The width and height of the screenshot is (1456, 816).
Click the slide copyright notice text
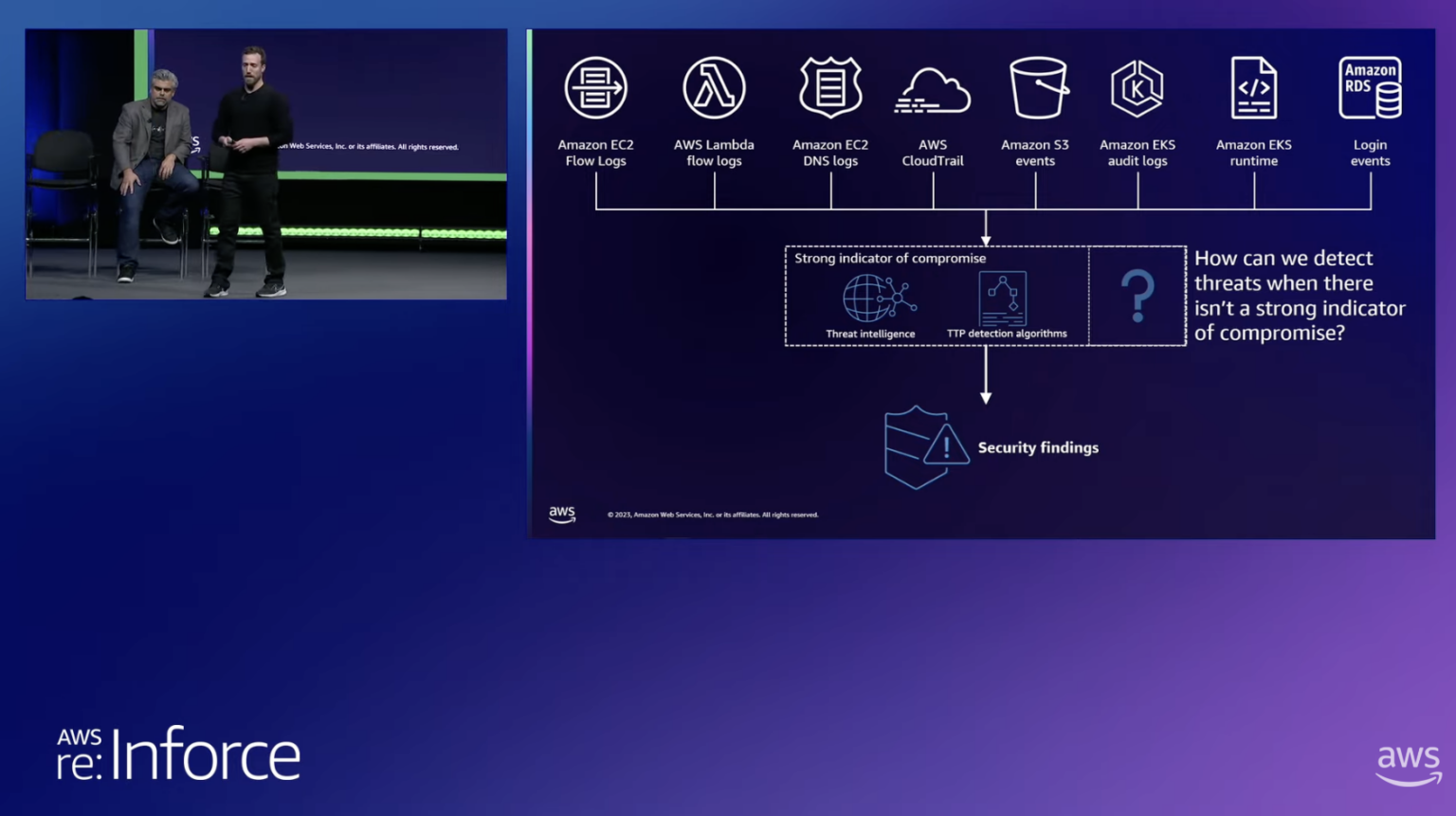[x=713, y=515]
